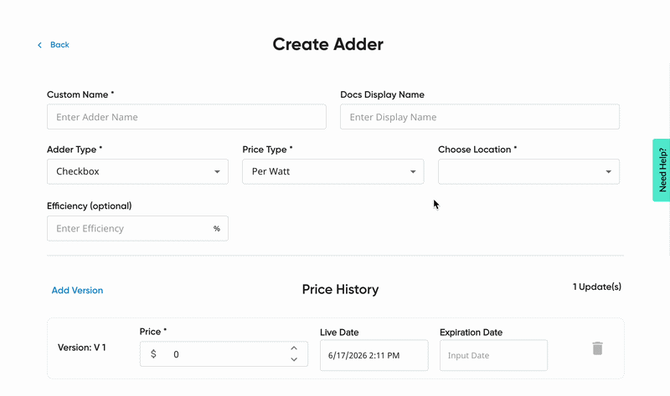This screenshot has height=396, width=670.
Task: Open the Need Help? side tab
Action: point(661,170)
